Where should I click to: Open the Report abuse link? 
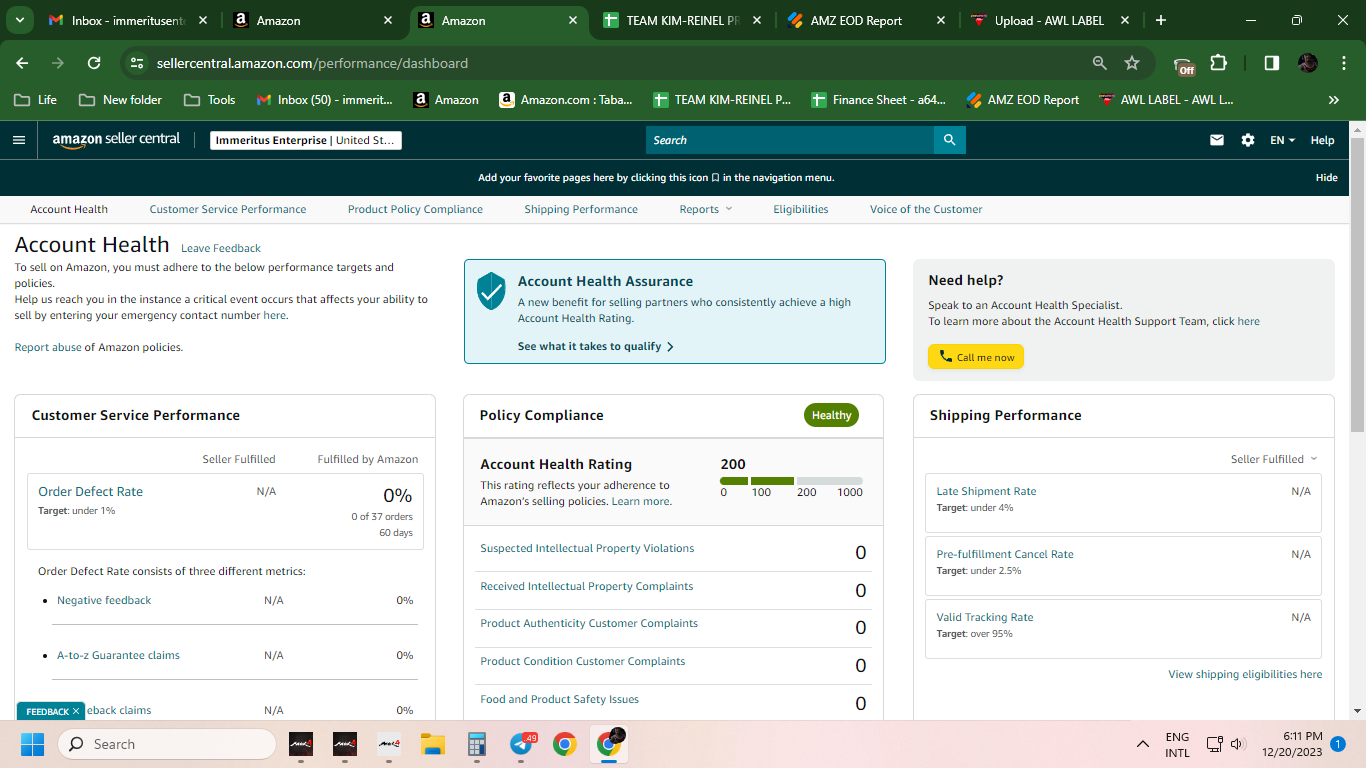pos(48,347)
